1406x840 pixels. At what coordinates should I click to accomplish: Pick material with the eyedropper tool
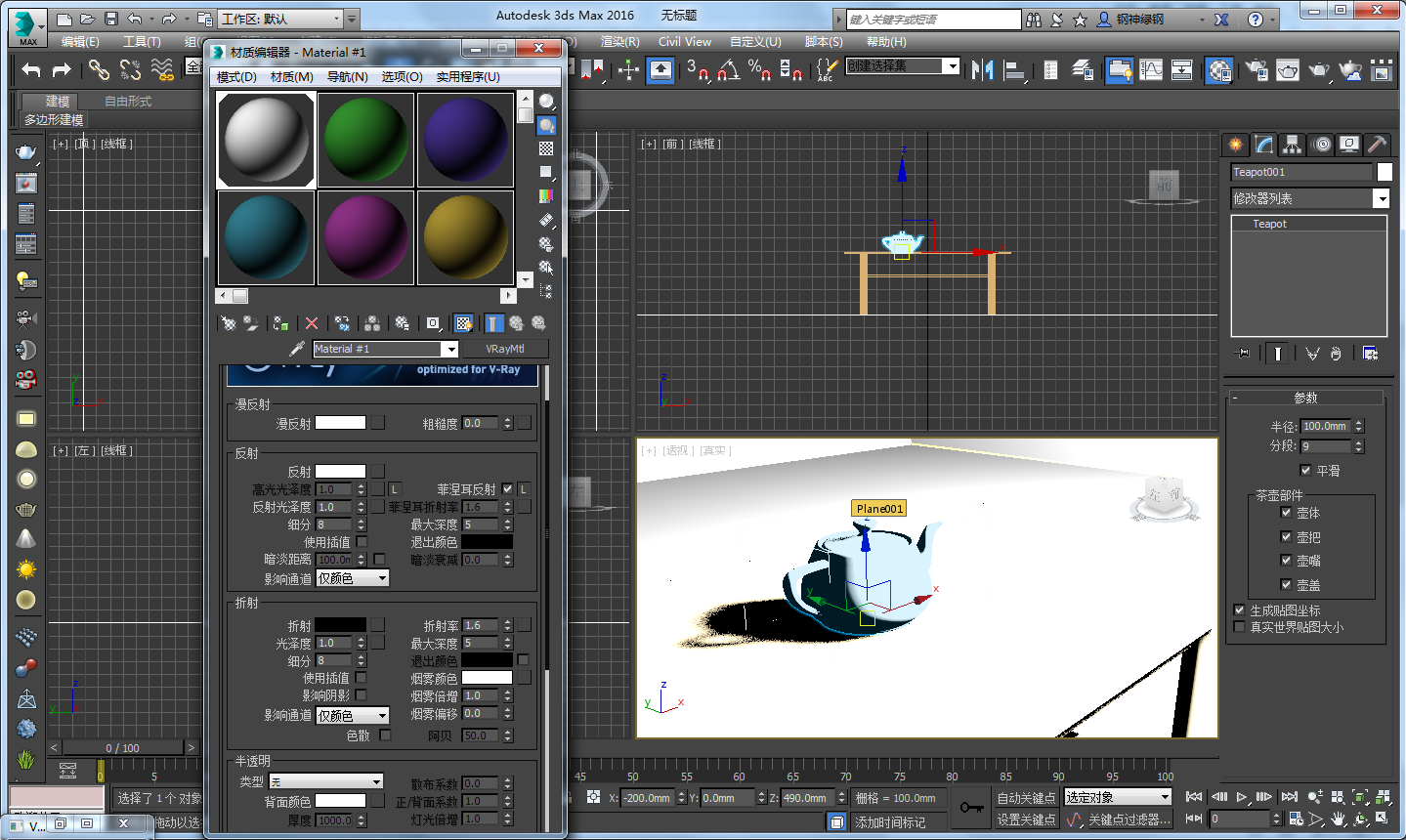296,347
